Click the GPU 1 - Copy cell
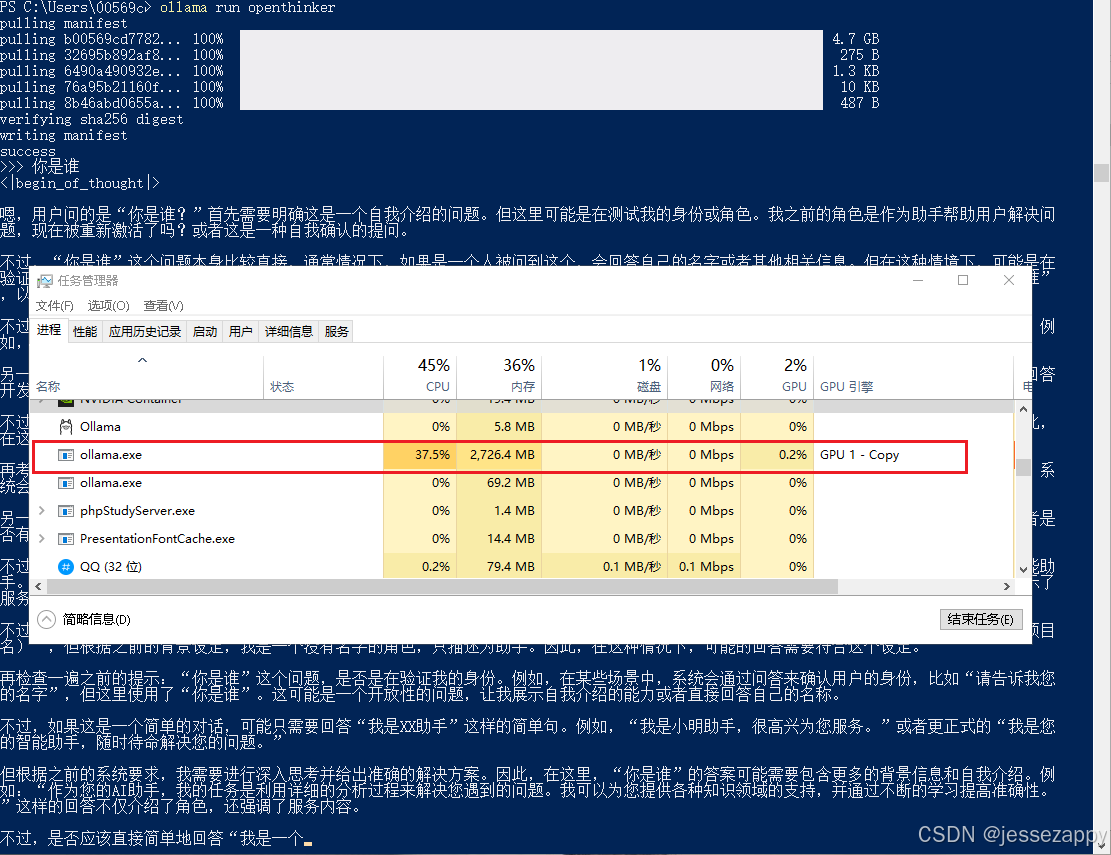The height and width of the screenshot is (855, 1111). [x=859, y=455]
